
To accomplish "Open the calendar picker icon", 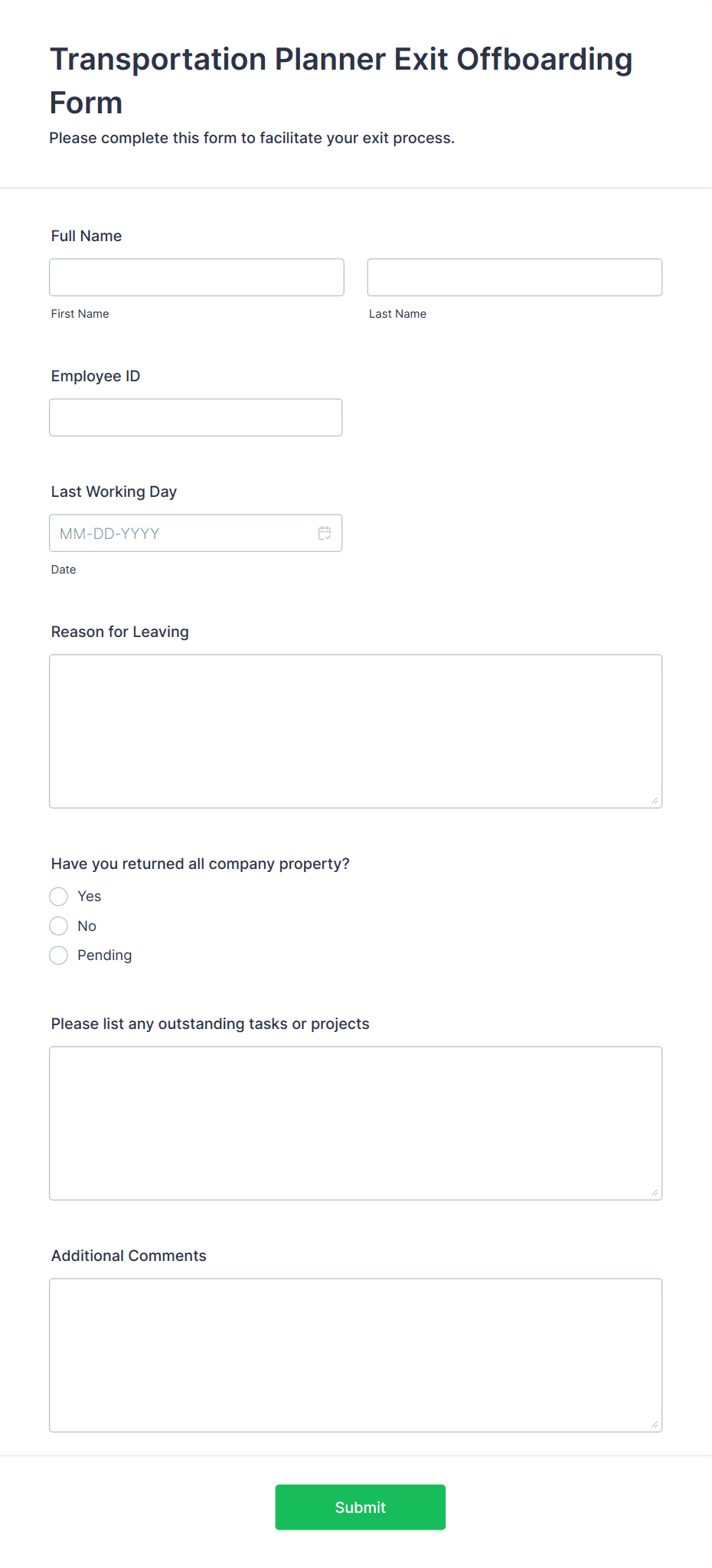I will click(325, 533).
